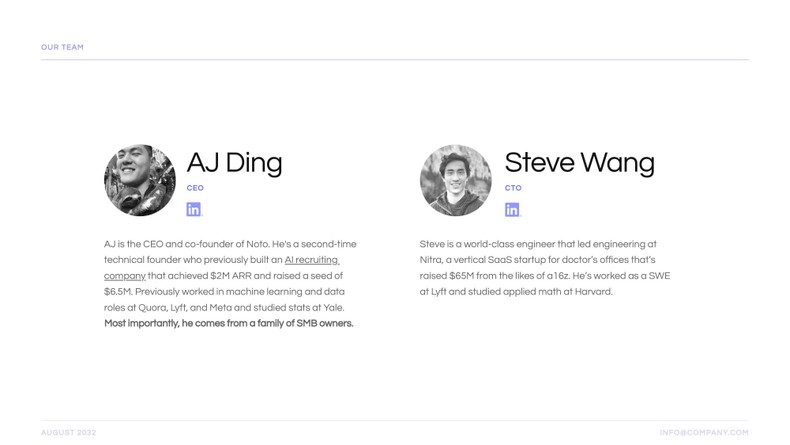This screenshot has width=790, height=445.
Task: Click the "AUGUST 2022" footer date
Action: (69, 432)
